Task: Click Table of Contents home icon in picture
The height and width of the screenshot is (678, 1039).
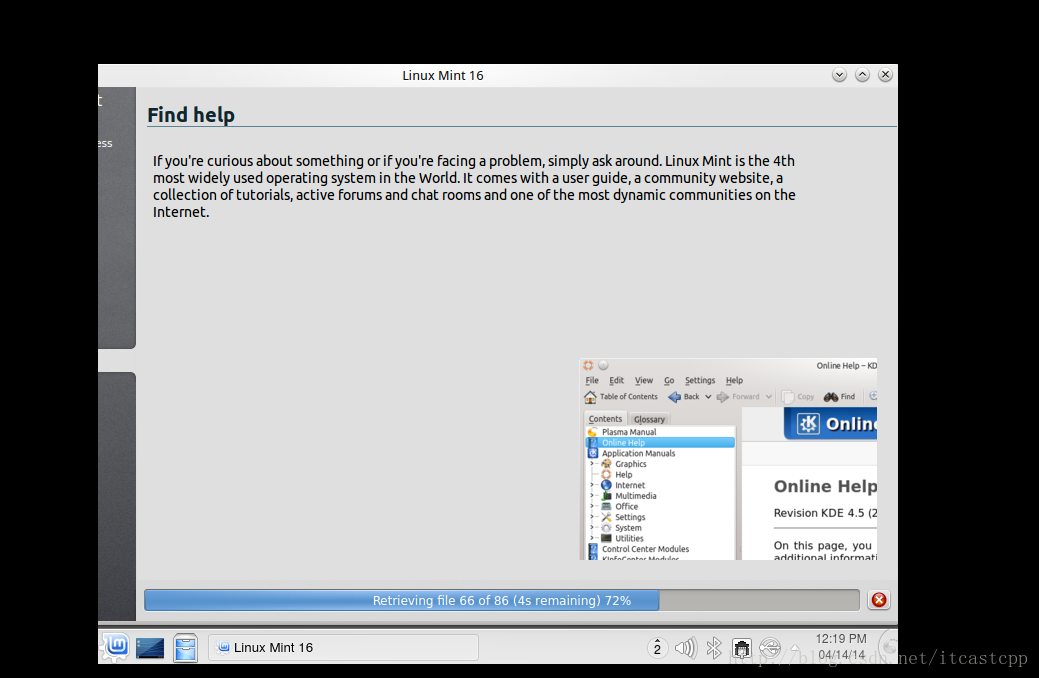Action: [590, 396]
